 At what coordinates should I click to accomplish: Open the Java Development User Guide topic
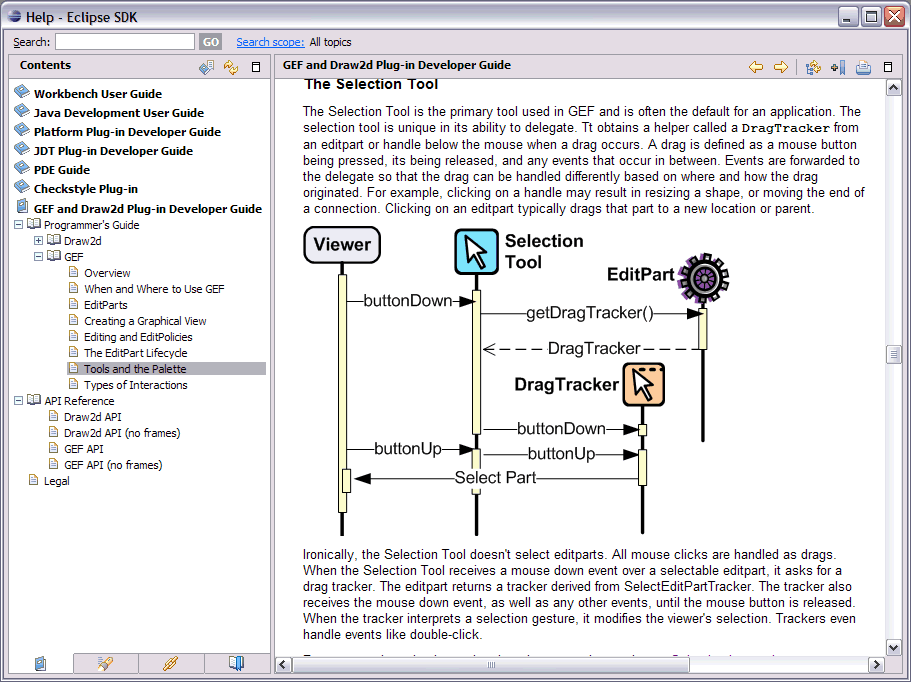119,113
